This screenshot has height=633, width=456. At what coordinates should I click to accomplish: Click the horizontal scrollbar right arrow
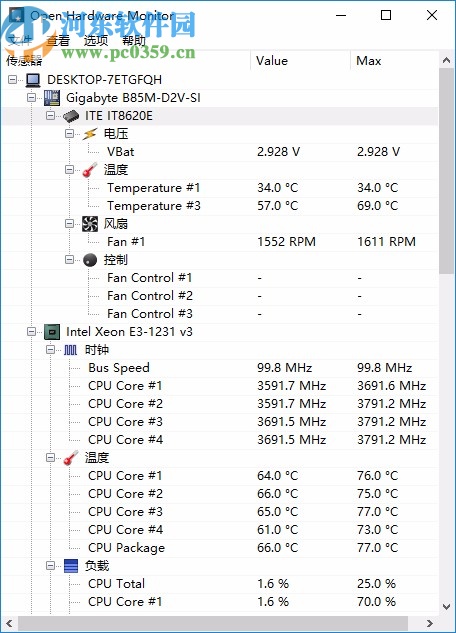(x=430, y=623)
